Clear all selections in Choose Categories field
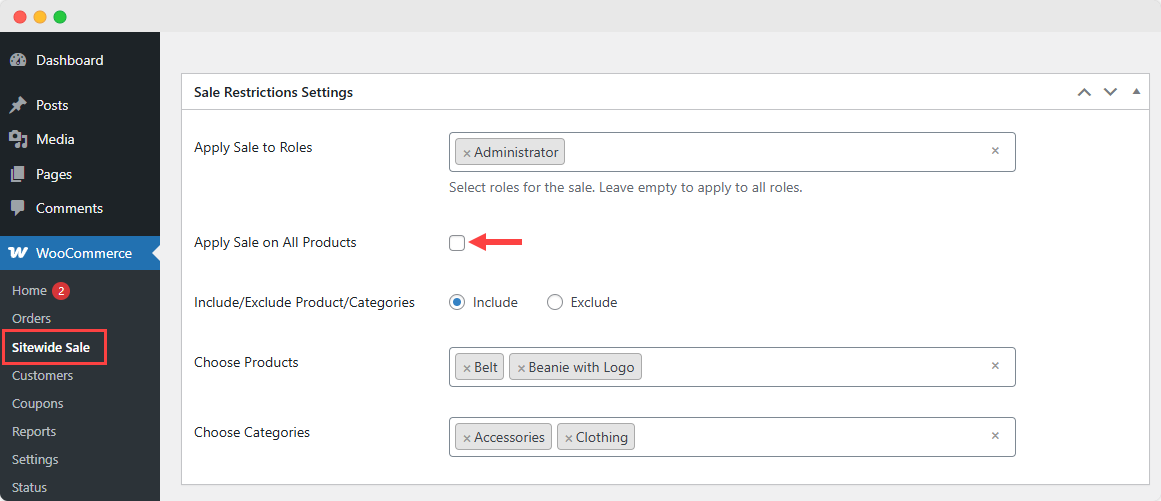This screenshot has width=1161, height=501. pyautogui.click(x=995, y=436)
